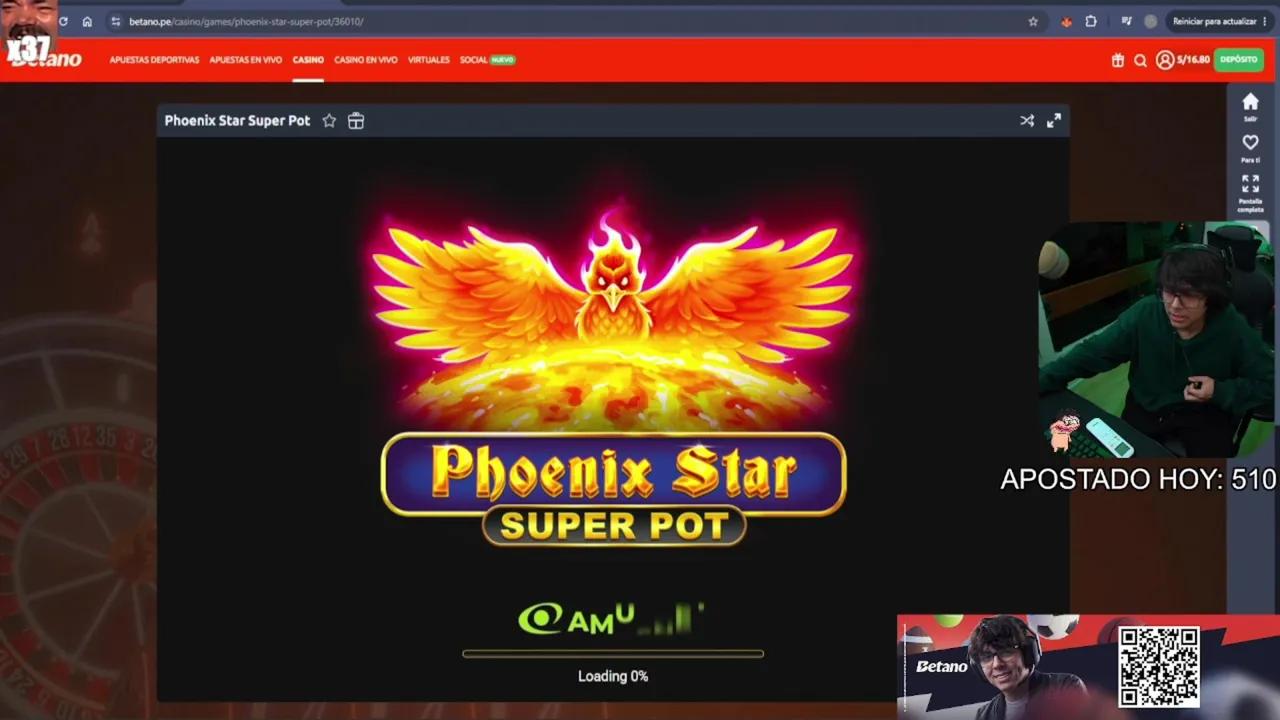Select the betano.pe address bar URL

[246, 21]
